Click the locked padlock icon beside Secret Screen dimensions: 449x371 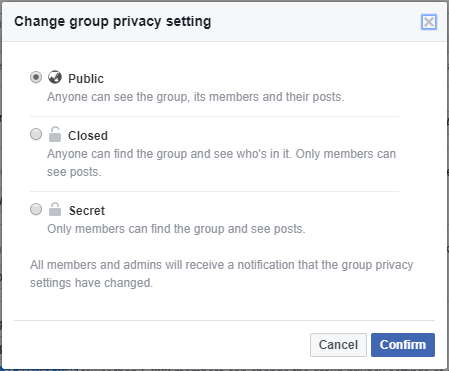tap(55, 209)
